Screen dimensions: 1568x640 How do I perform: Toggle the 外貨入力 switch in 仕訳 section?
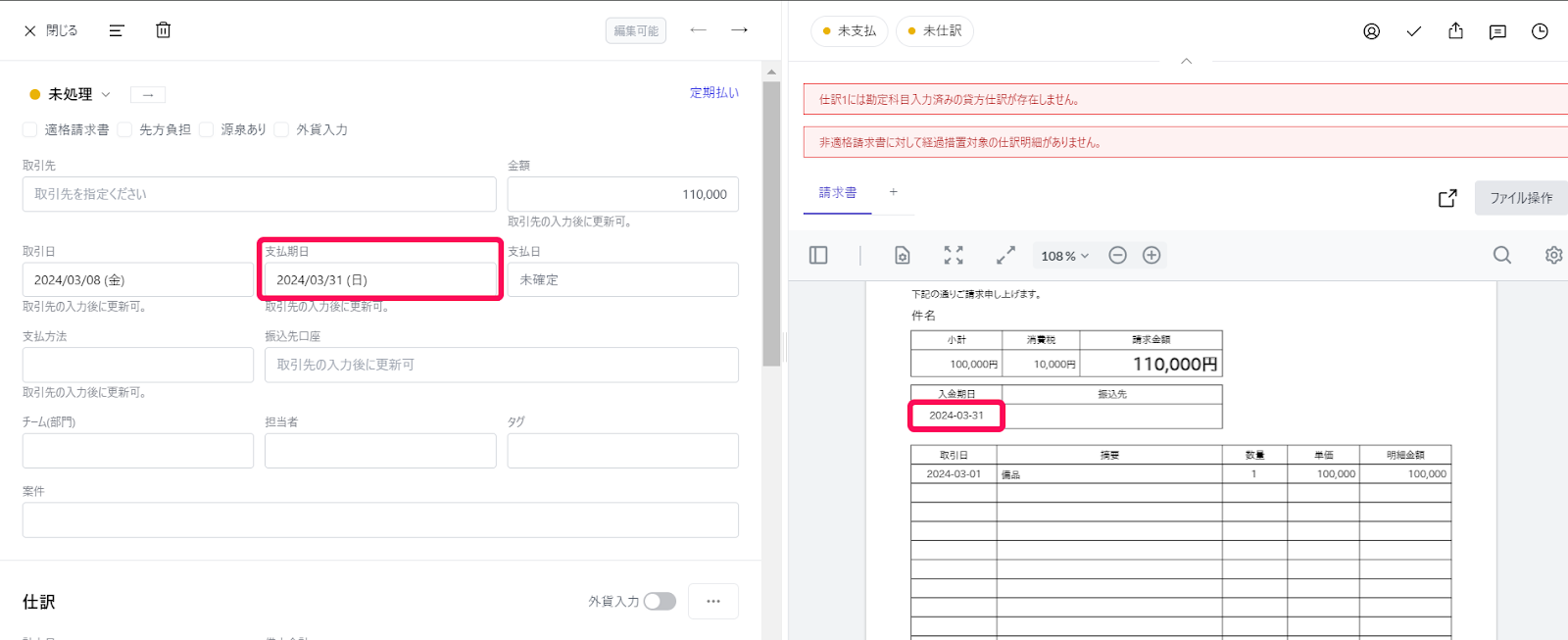pos(660,601)
